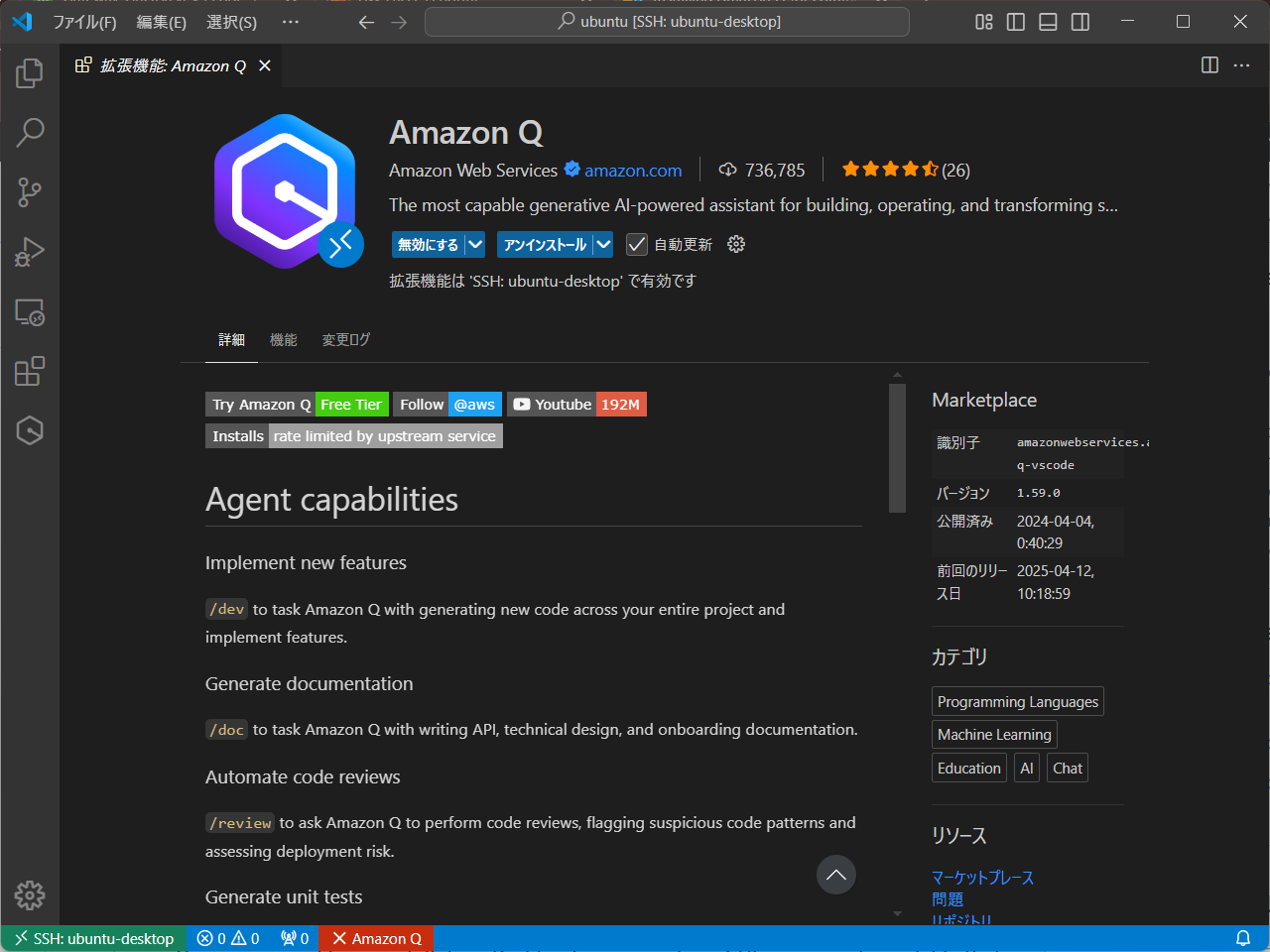Image resolution: width=1270 pixels, height=952 pixels.
Task: Select the Machine Learning category
Action: [x=994, y=735]
